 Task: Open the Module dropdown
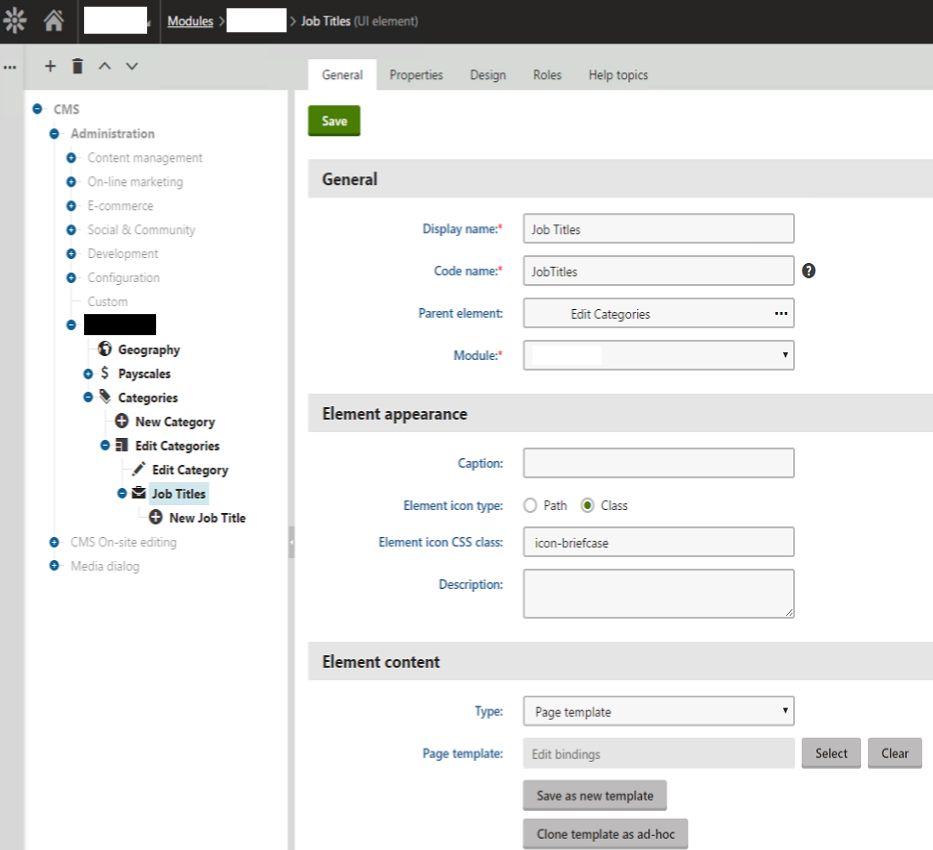coord(659,355)
